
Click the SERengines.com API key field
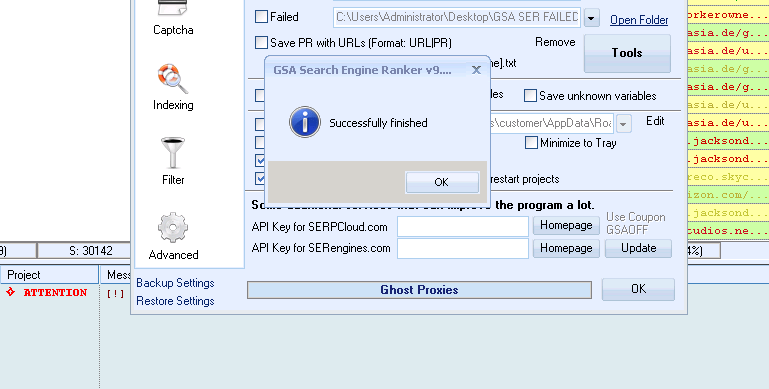click(462, 248)
